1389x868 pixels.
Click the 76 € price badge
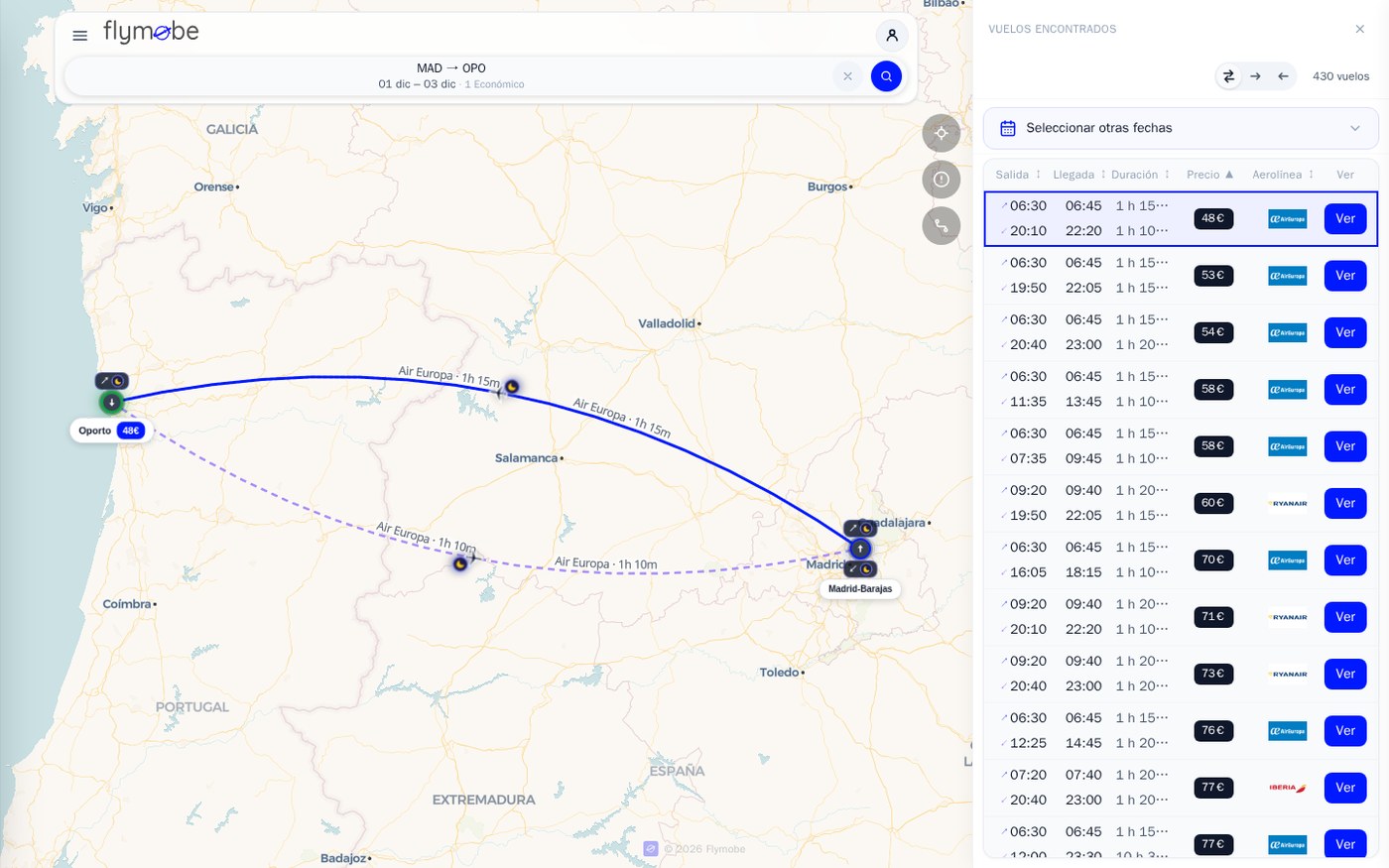(1213, 731)
